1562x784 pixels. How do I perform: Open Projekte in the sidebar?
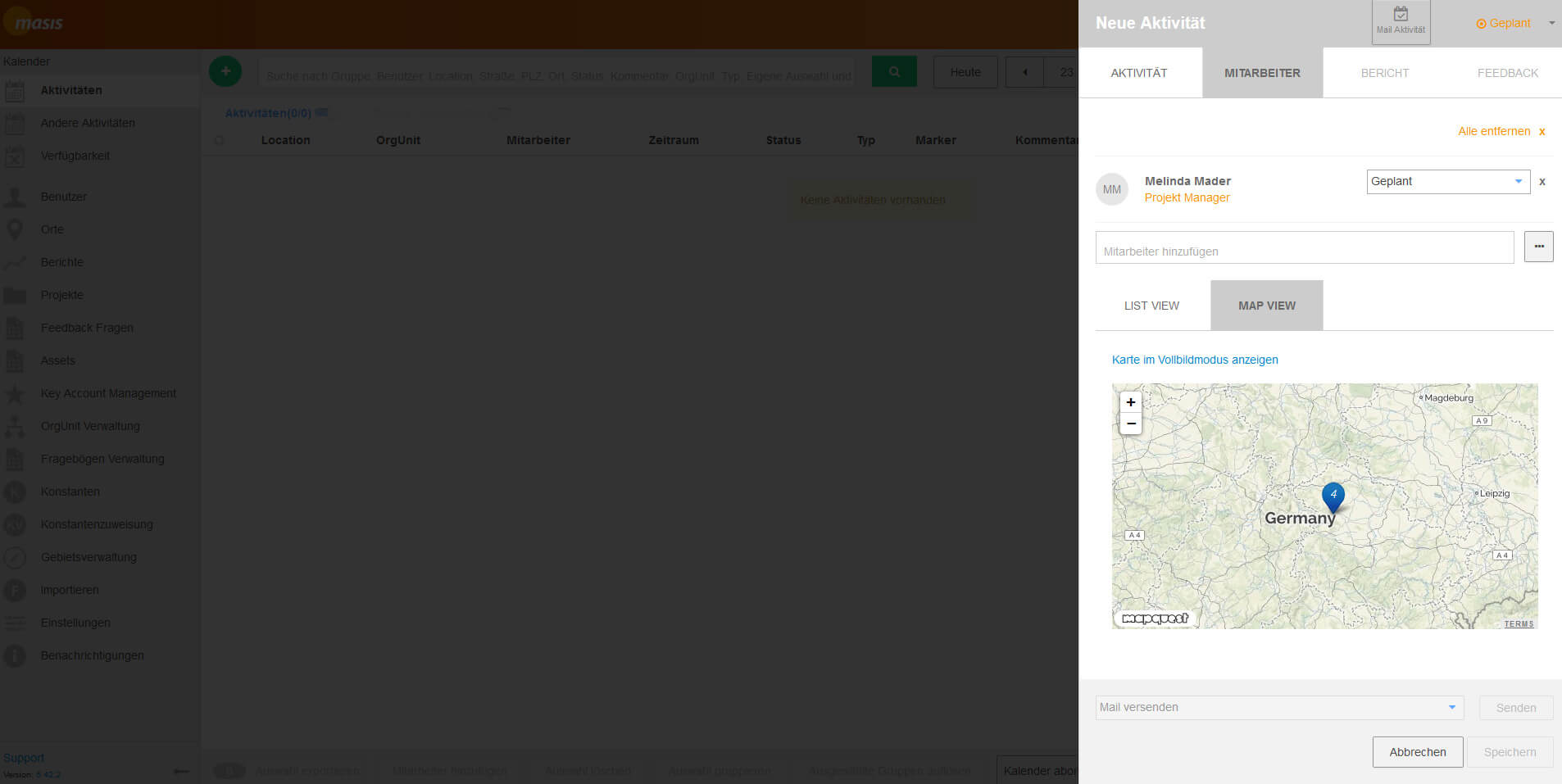100,295
